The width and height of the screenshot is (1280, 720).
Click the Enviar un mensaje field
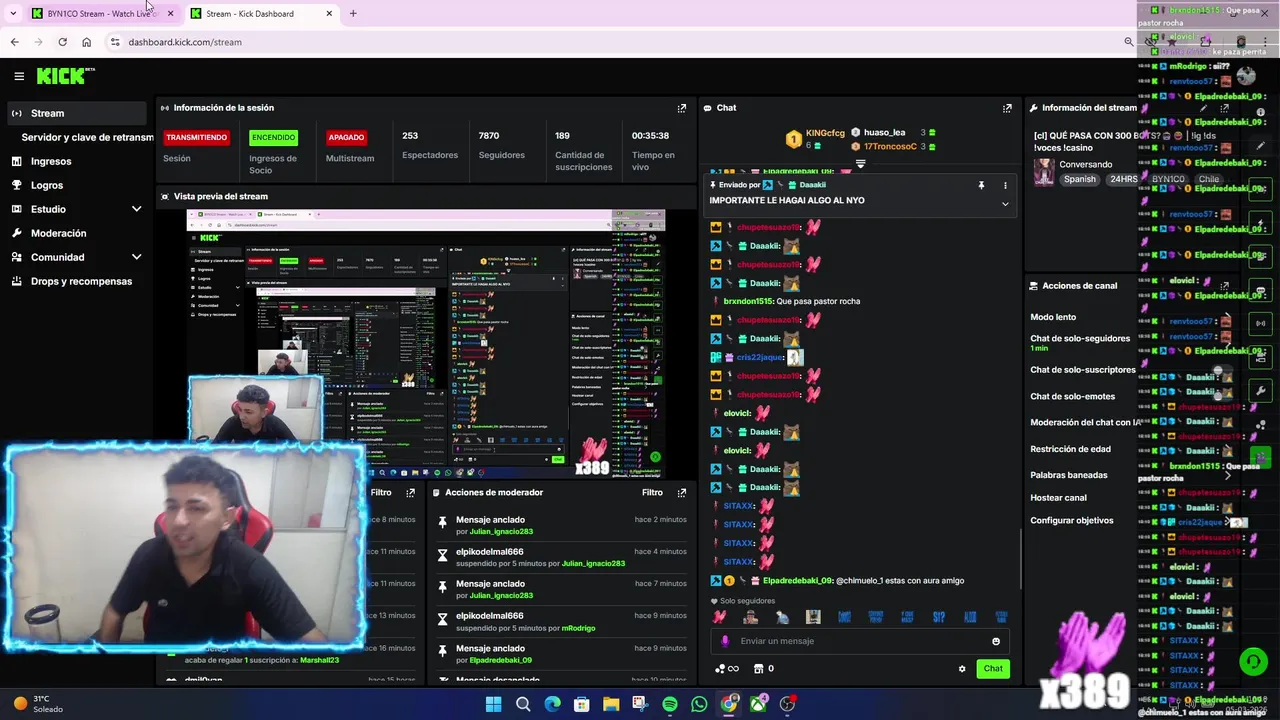tap(860, 641)
